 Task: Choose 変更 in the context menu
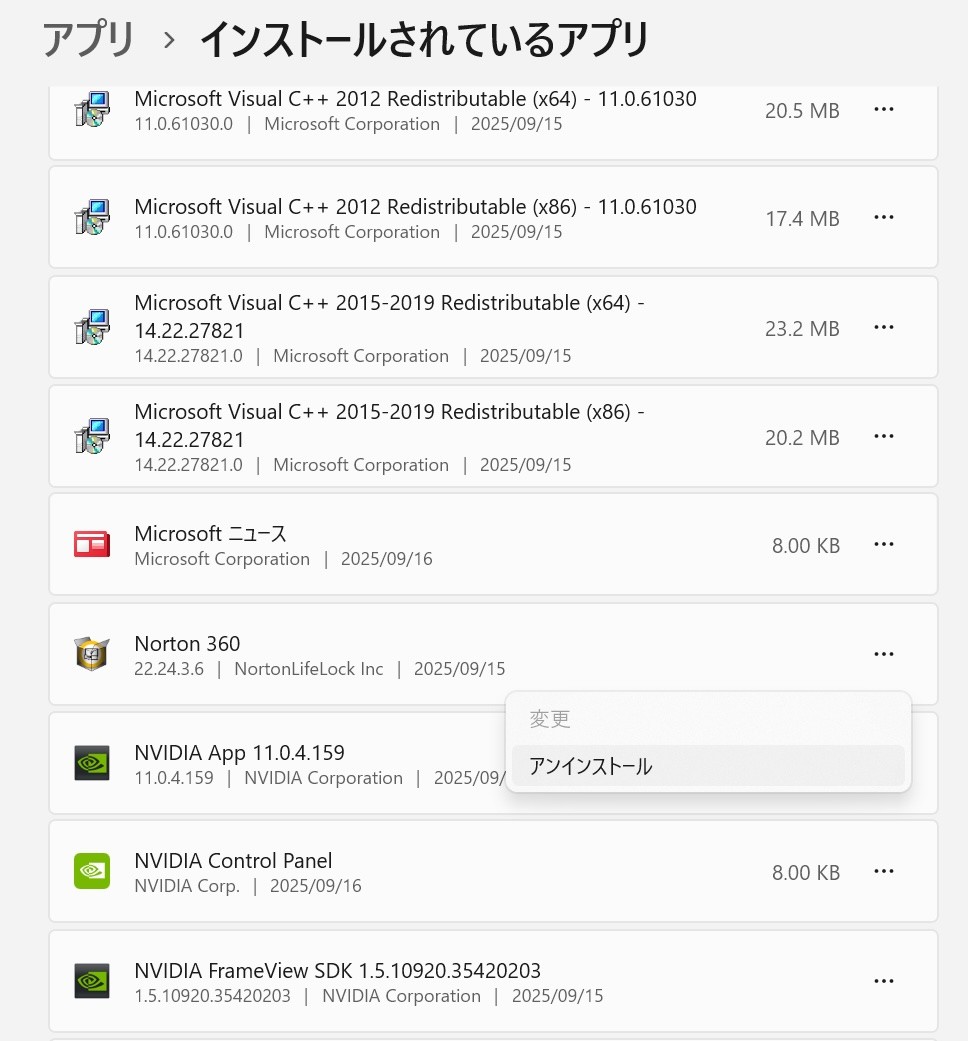(x=550, y=719)
